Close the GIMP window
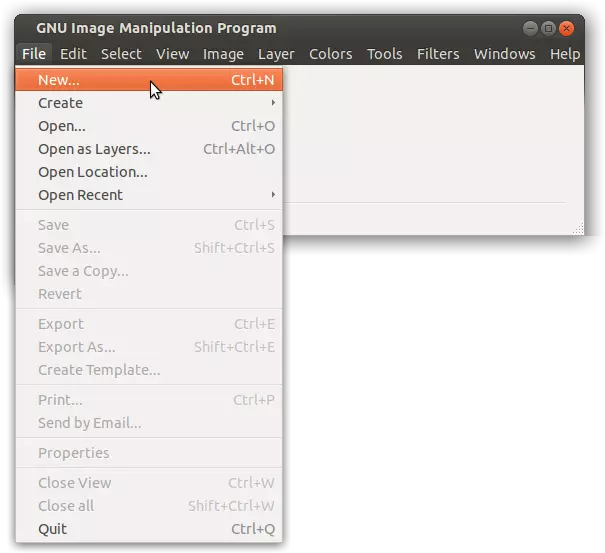 coord(566,29)
